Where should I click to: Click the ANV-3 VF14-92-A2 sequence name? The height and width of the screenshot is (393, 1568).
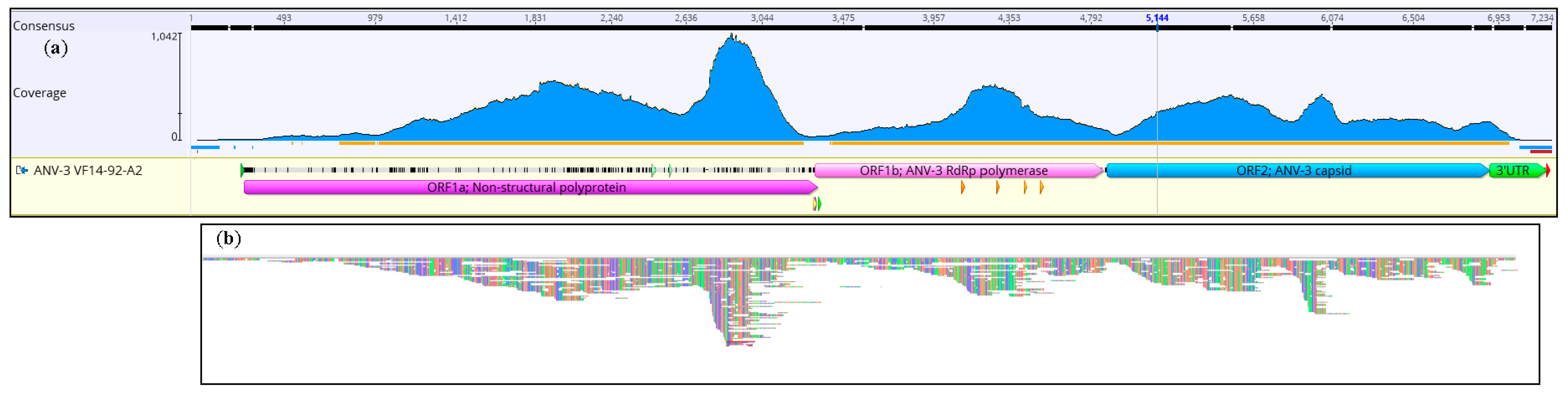pos(88,171)
